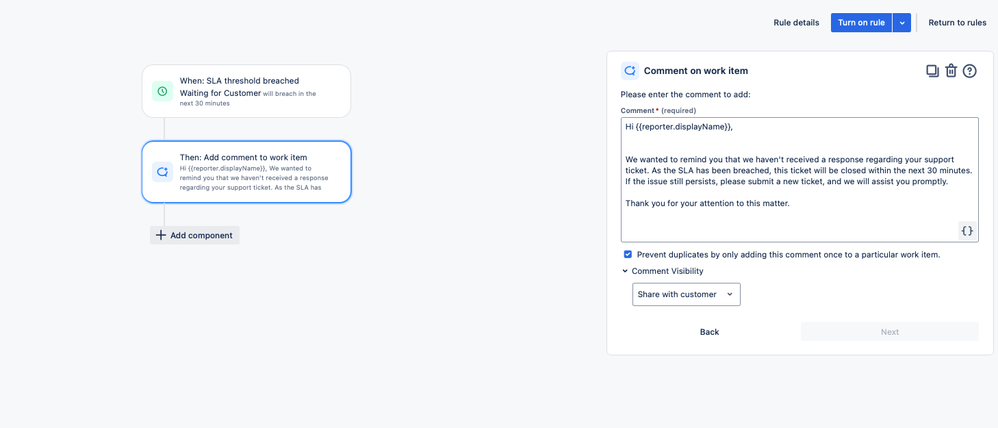Open Rule details
The height and width of the screenshot is (428, 998).
tap(796, 22)
